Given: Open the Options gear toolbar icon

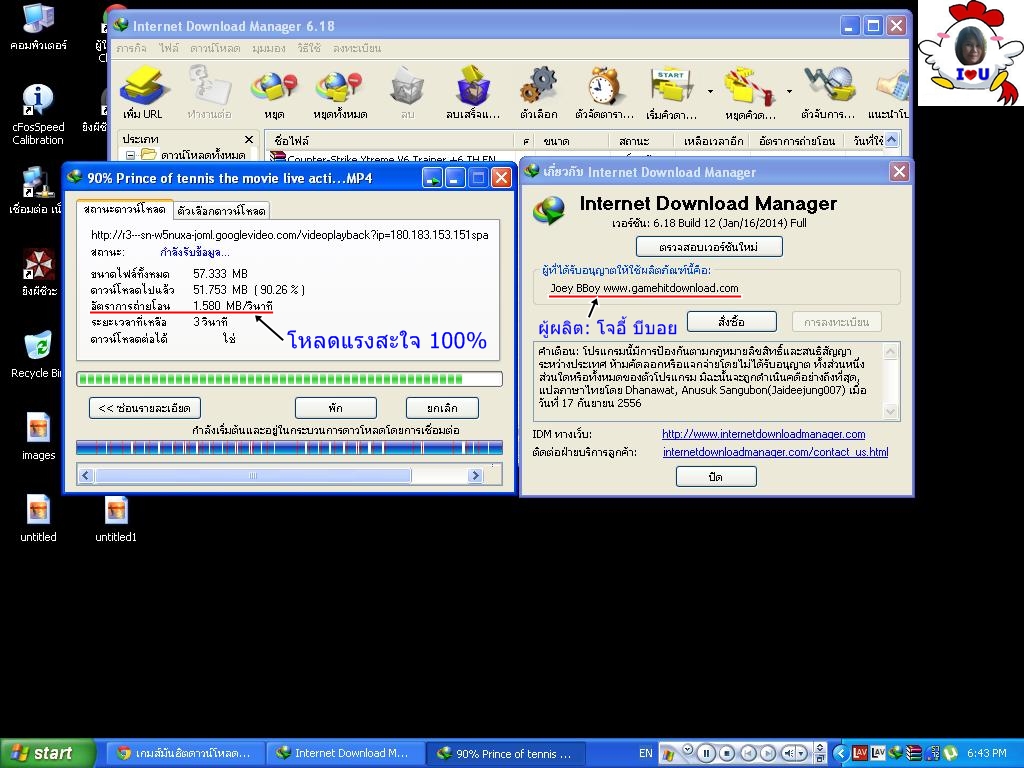Looking at the screenshot, I should (539, 92).
